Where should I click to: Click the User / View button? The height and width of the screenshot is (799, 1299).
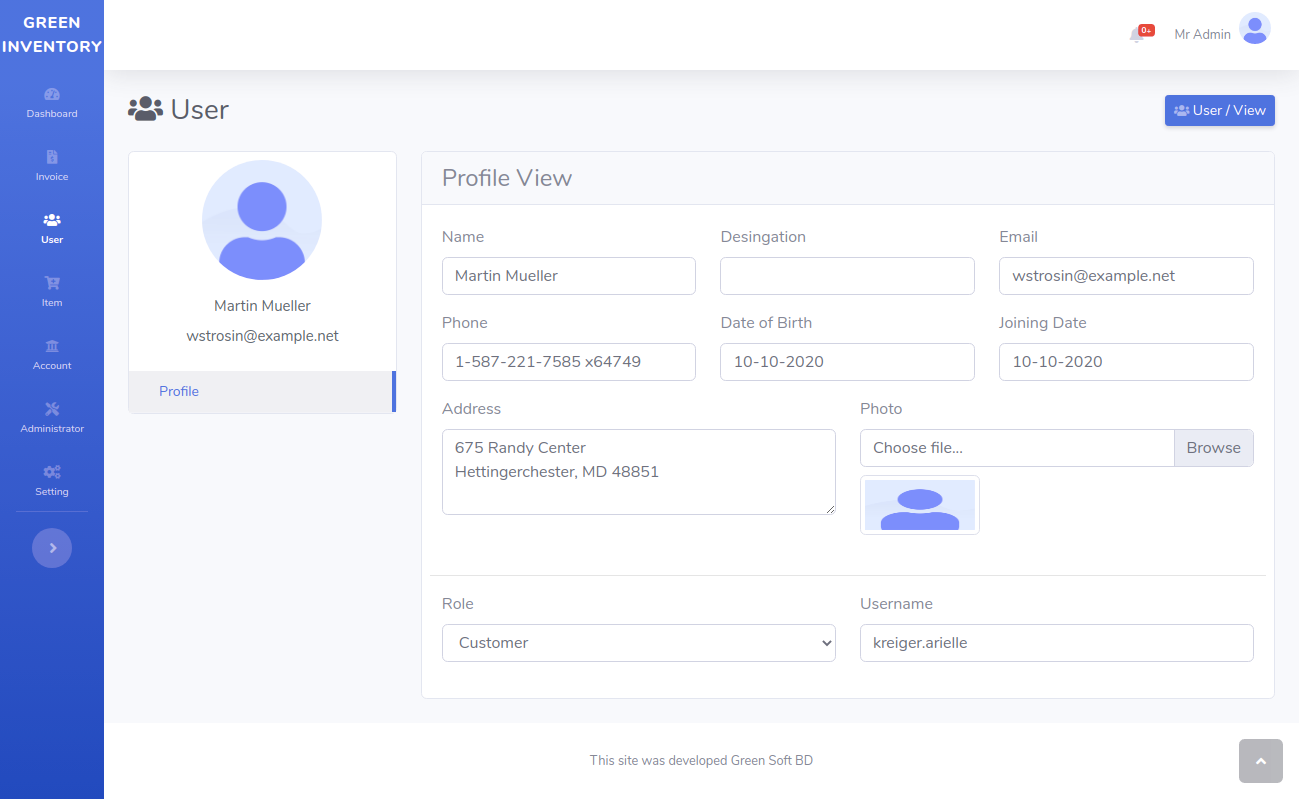click(x=1219, y=111)
